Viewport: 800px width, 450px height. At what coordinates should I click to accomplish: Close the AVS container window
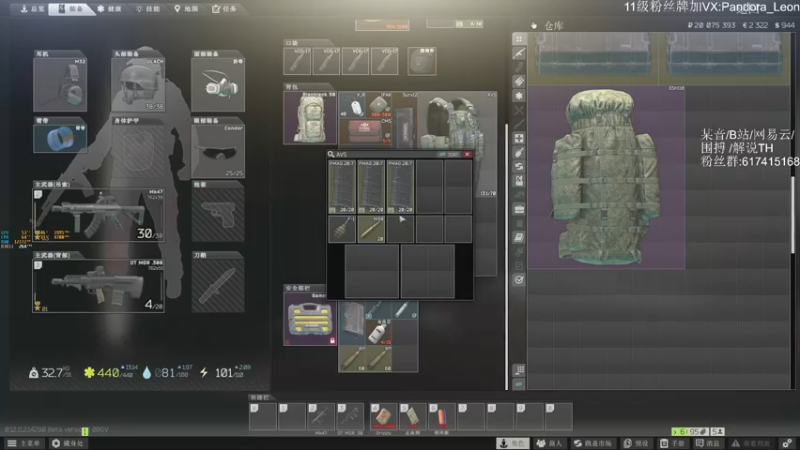[467, 154]
